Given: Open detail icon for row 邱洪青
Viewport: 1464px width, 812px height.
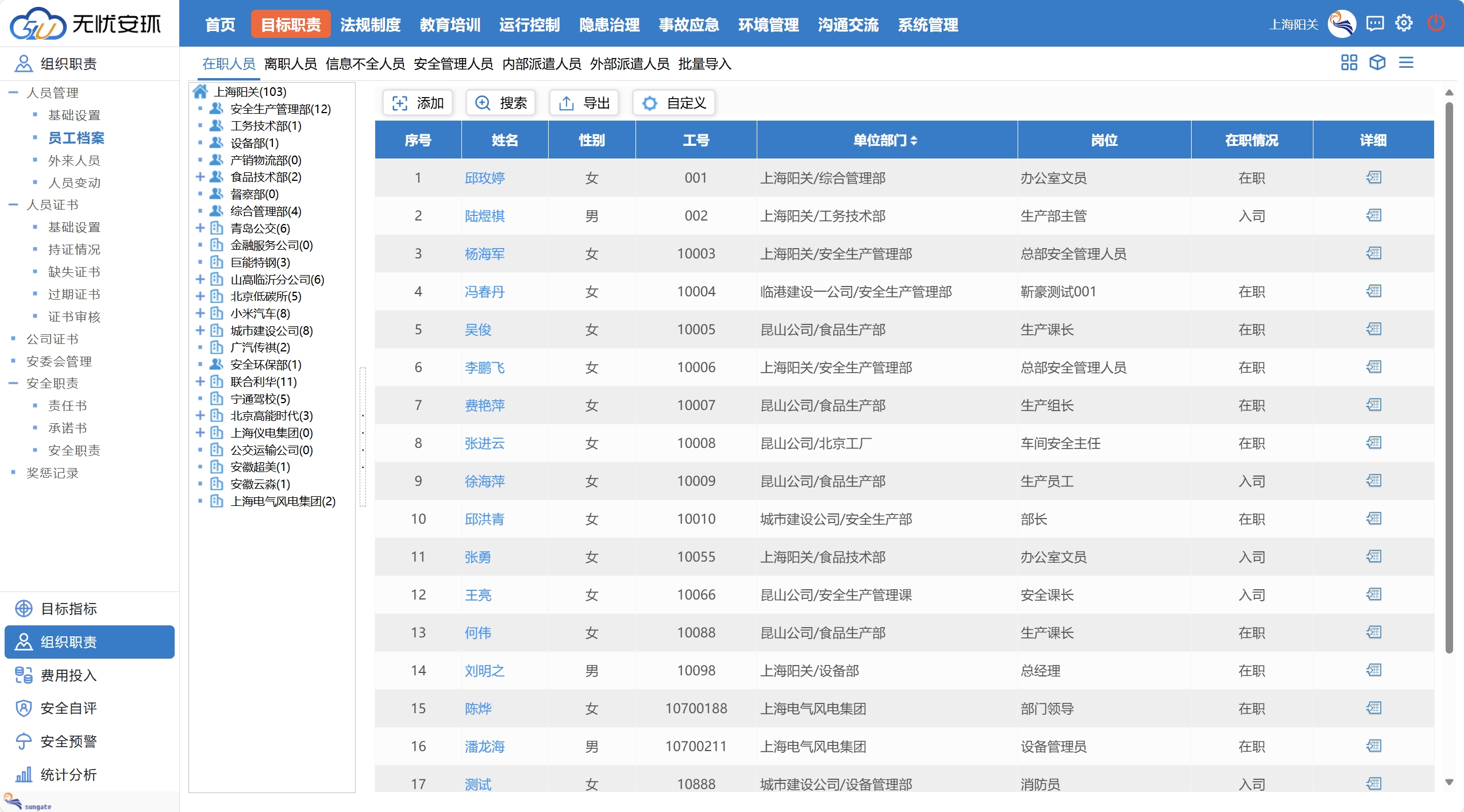Looking at the screenshot, I should pos(1373,519).
